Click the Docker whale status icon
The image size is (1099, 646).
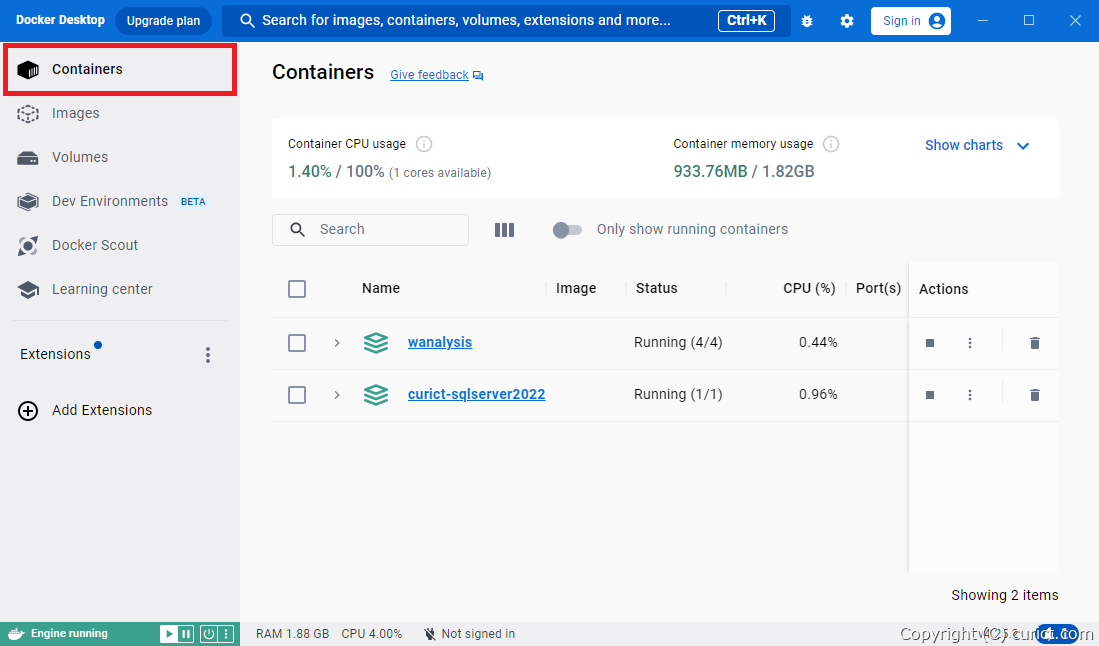[16, 634]
